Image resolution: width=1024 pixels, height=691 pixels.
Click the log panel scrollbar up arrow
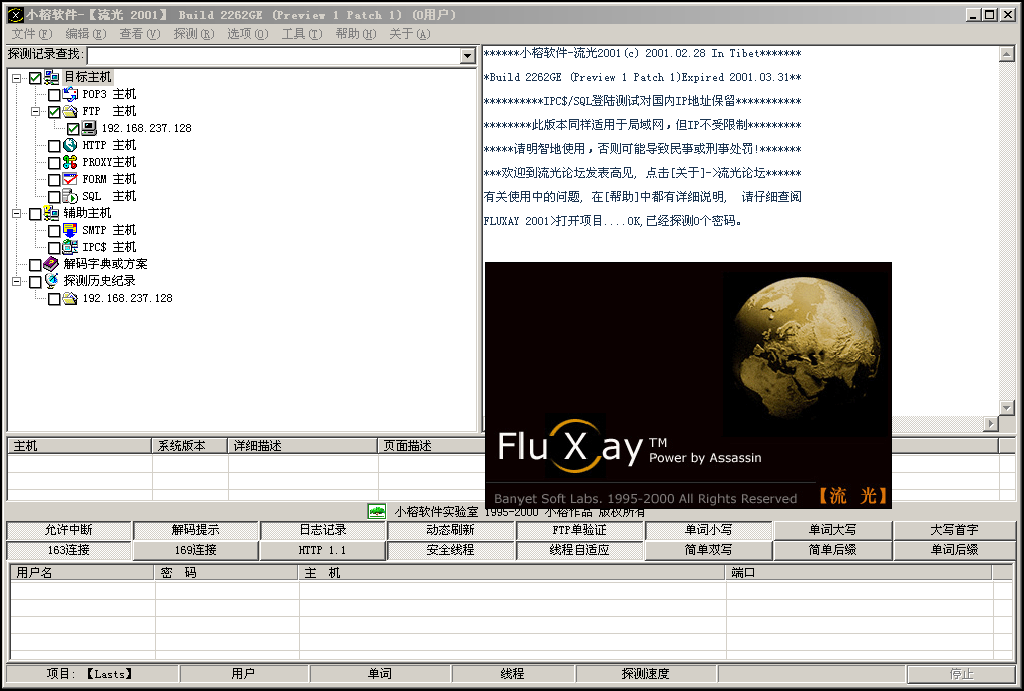[1006, 54]
